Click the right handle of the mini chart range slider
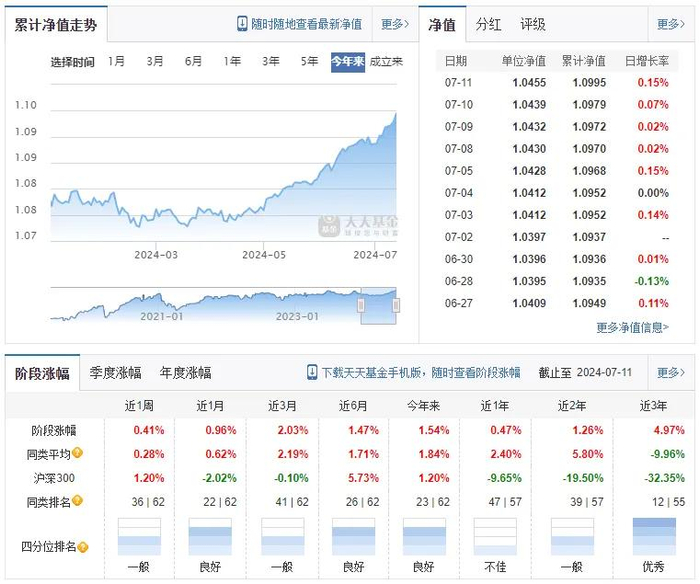700x584 pixels. pos(396,305)
